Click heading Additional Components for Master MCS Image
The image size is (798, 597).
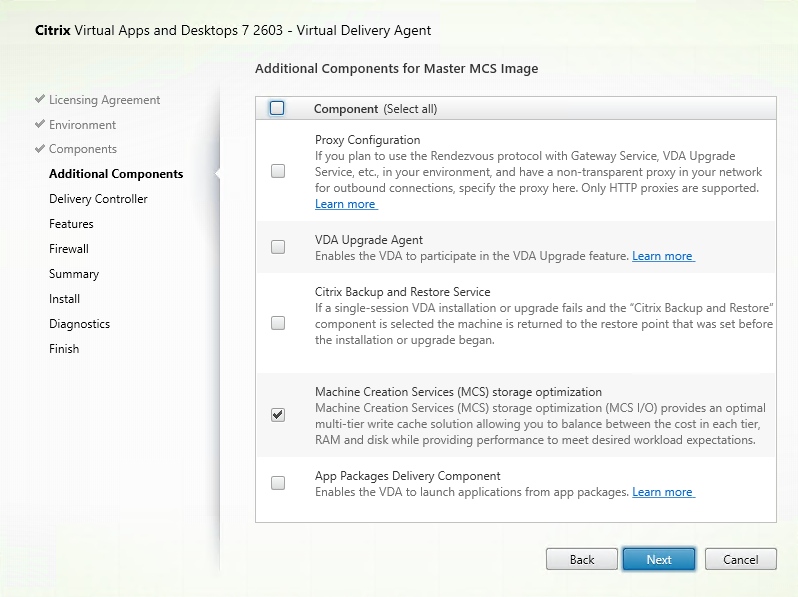tap(396, 69)
